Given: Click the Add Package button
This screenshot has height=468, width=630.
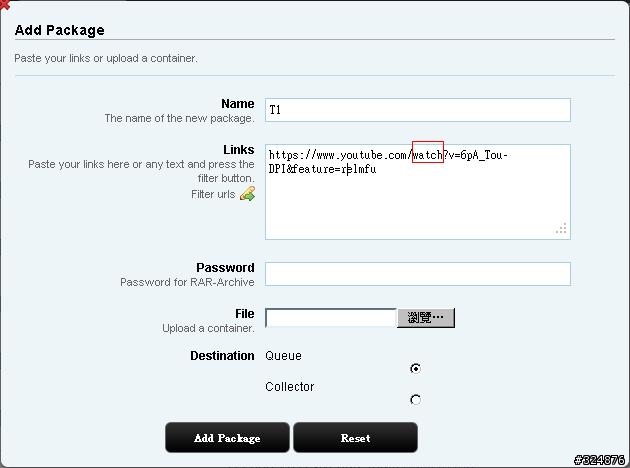Looking at the screenshot, I should 227,437.
